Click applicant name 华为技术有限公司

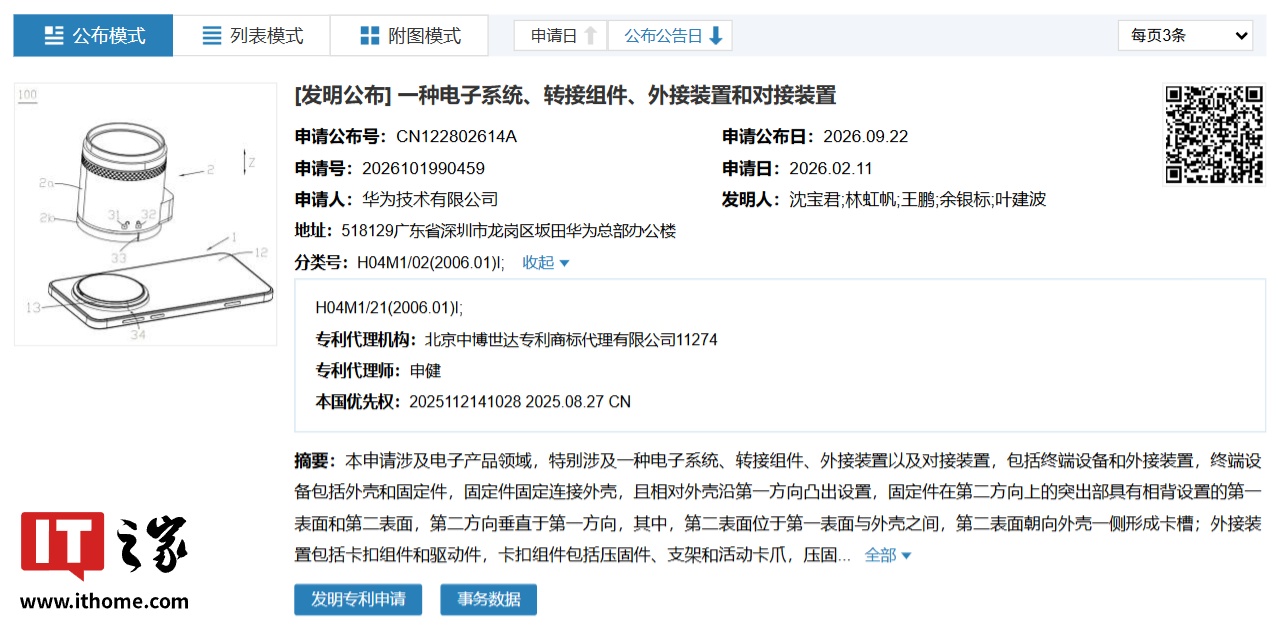point(430,199)
